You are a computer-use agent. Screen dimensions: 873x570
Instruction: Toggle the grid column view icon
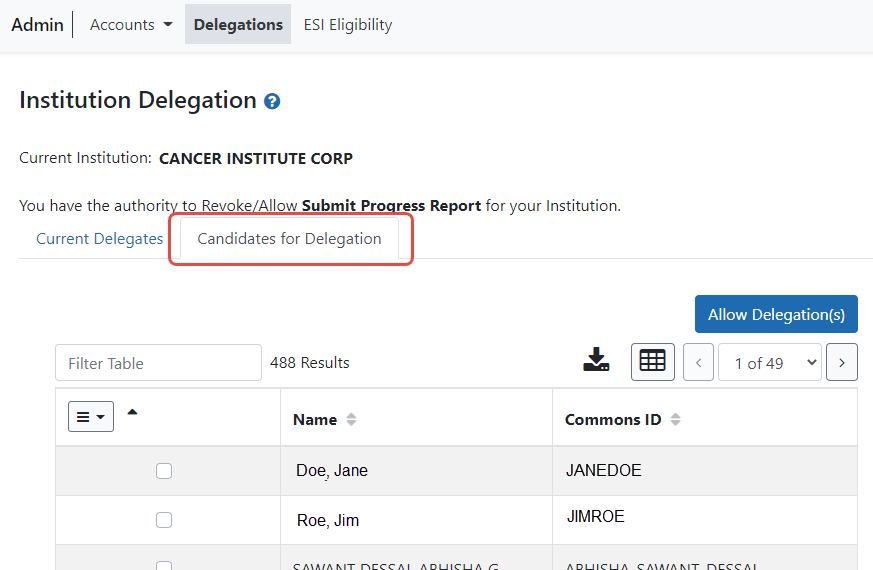click(652, 362)
